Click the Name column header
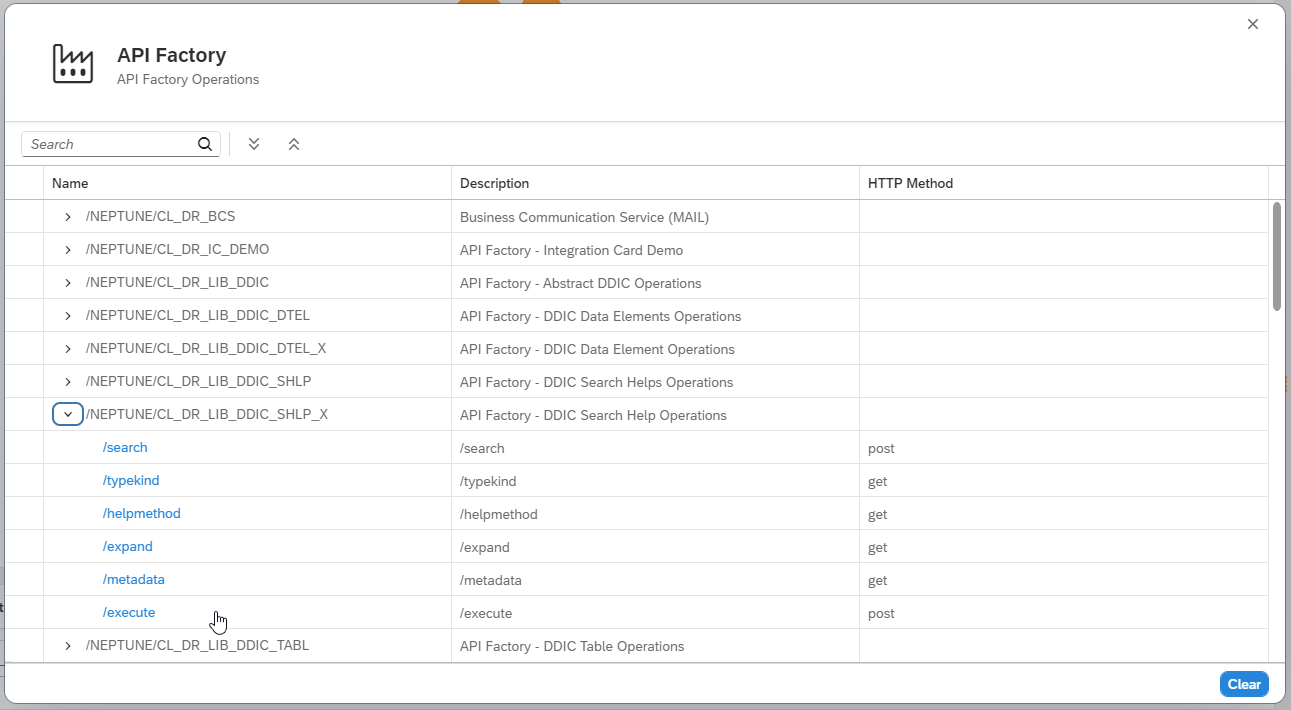 click(x=70, y=183)
